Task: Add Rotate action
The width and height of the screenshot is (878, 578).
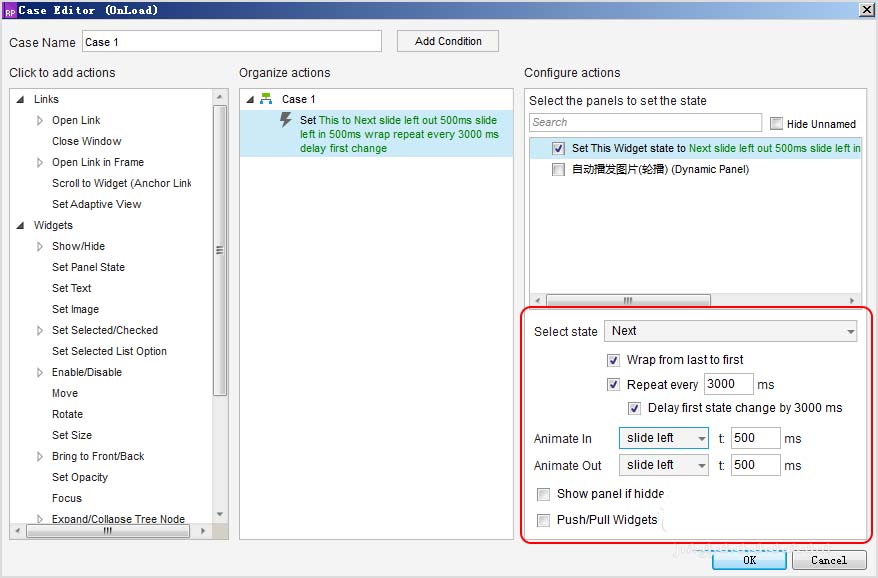Action: click(67, 414)
